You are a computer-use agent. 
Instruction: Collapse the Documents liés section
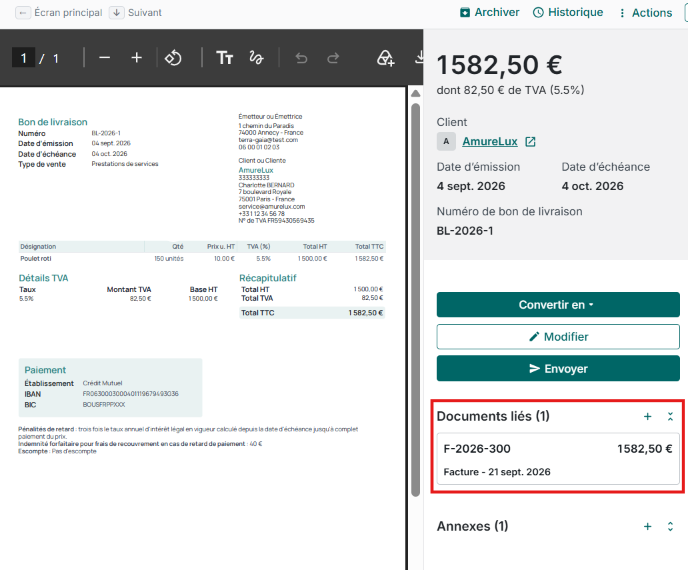click(670, 416)
